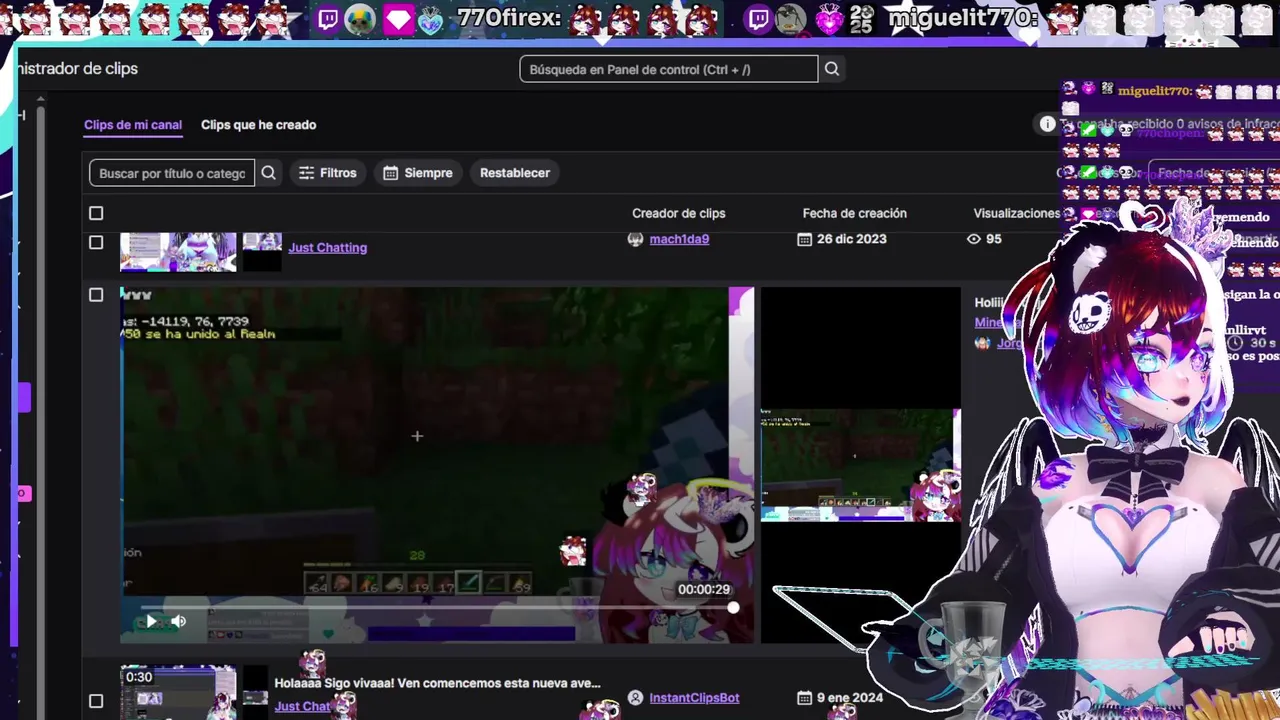1280x720 pixels.
Task: Open the Just Chatting category link in mach1da9 row
Action: pyautogui.click(x=328, y=248)
